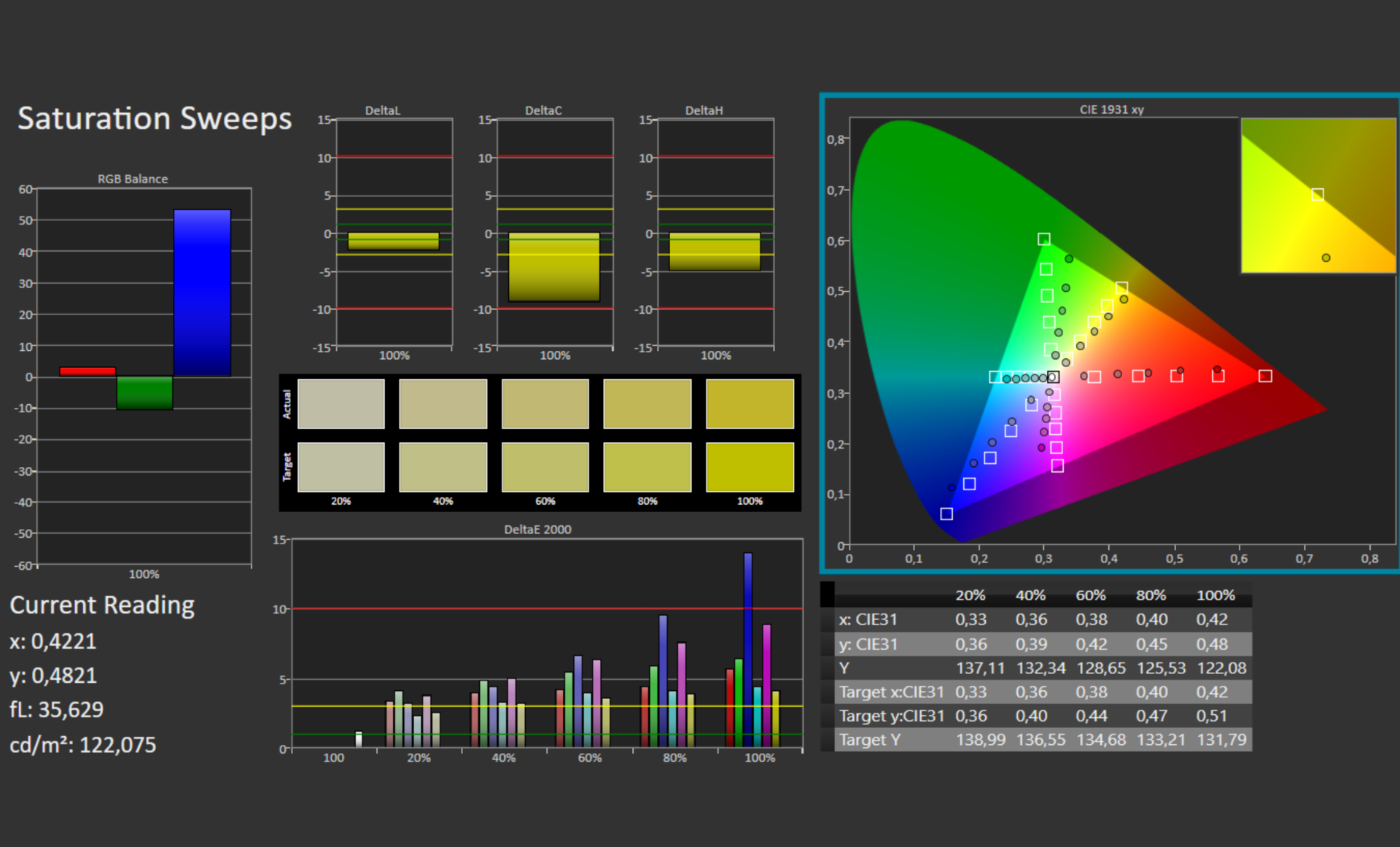
Task: Click the target square in CIE zoom inset
Action: click(x=1318, y=195)
